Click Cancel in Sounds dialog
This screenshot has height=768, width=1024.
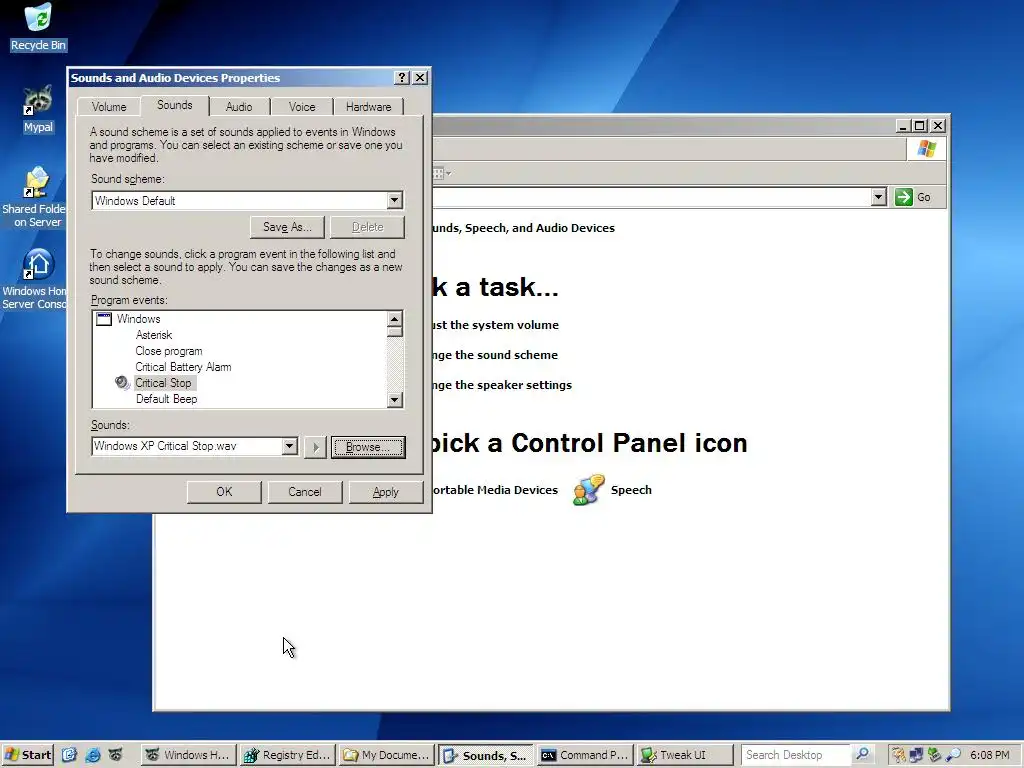[x=305, y=492]
